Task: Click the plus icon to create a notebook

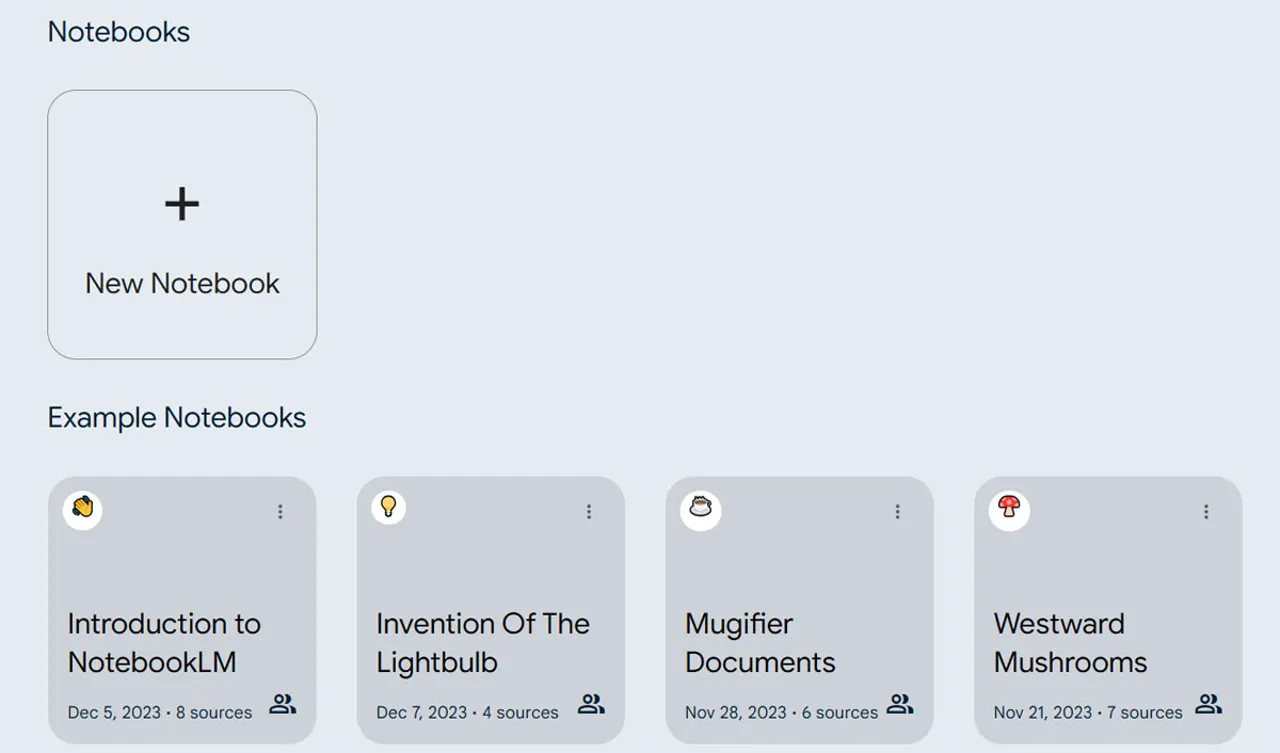Action: (181, 204)
